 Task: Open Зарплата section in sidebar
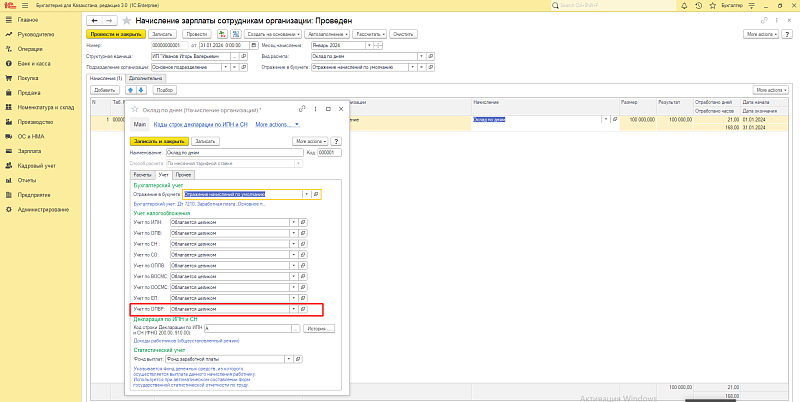(27, 149)
